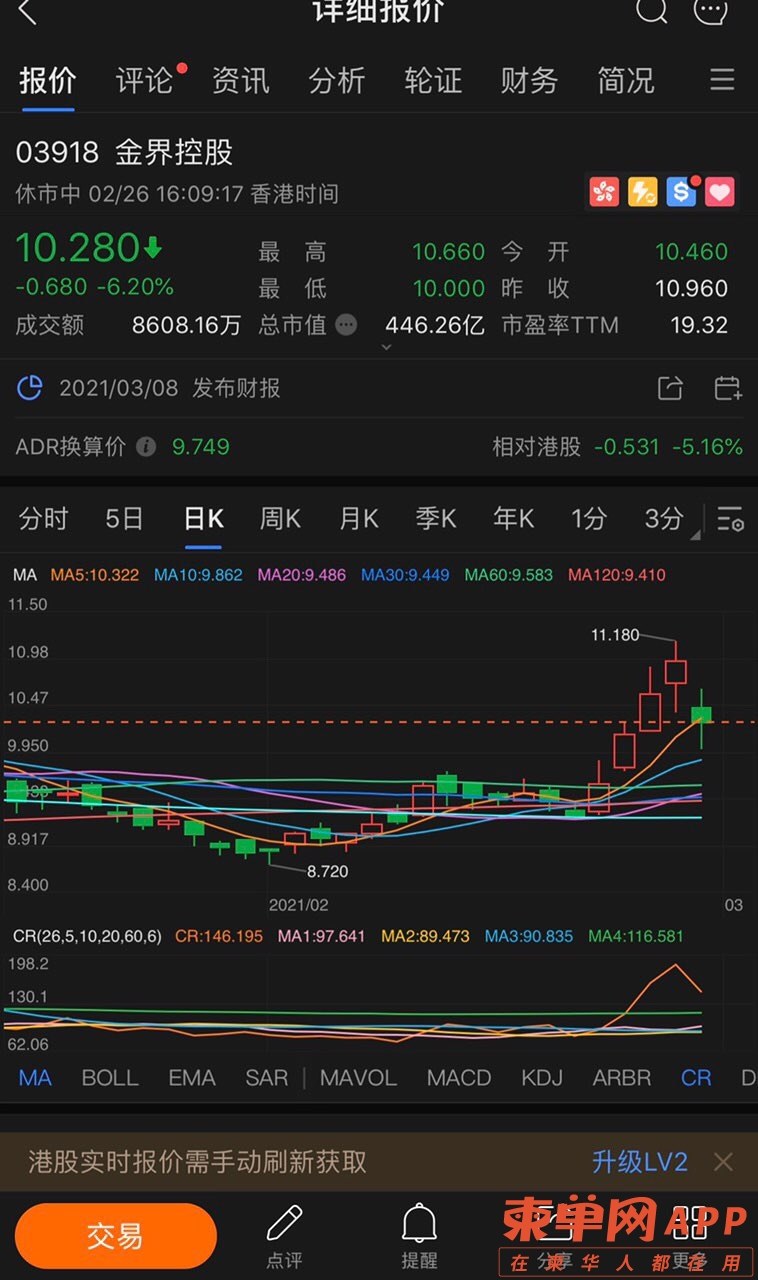Tap the MA4:116.581 indicator value
This screenshot has height=1280, width=758.
(x=636, y=936)
